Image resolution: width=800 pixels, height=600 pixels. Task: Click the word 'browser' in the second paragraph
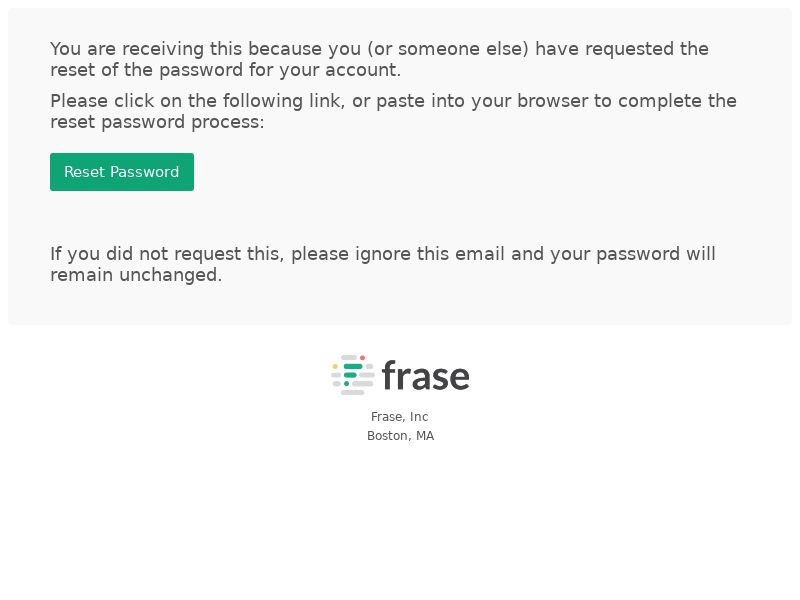553,101
